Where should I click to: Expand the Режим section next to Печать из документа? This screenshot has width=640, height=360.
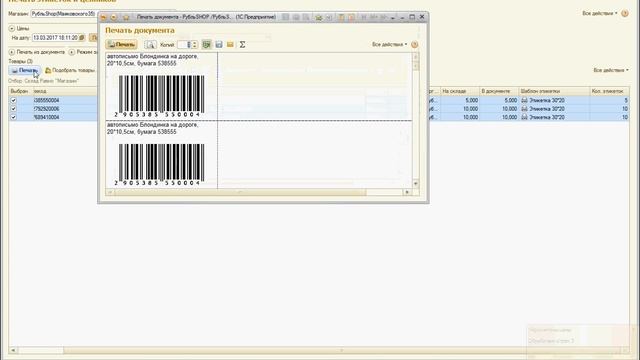coord(72,52)
